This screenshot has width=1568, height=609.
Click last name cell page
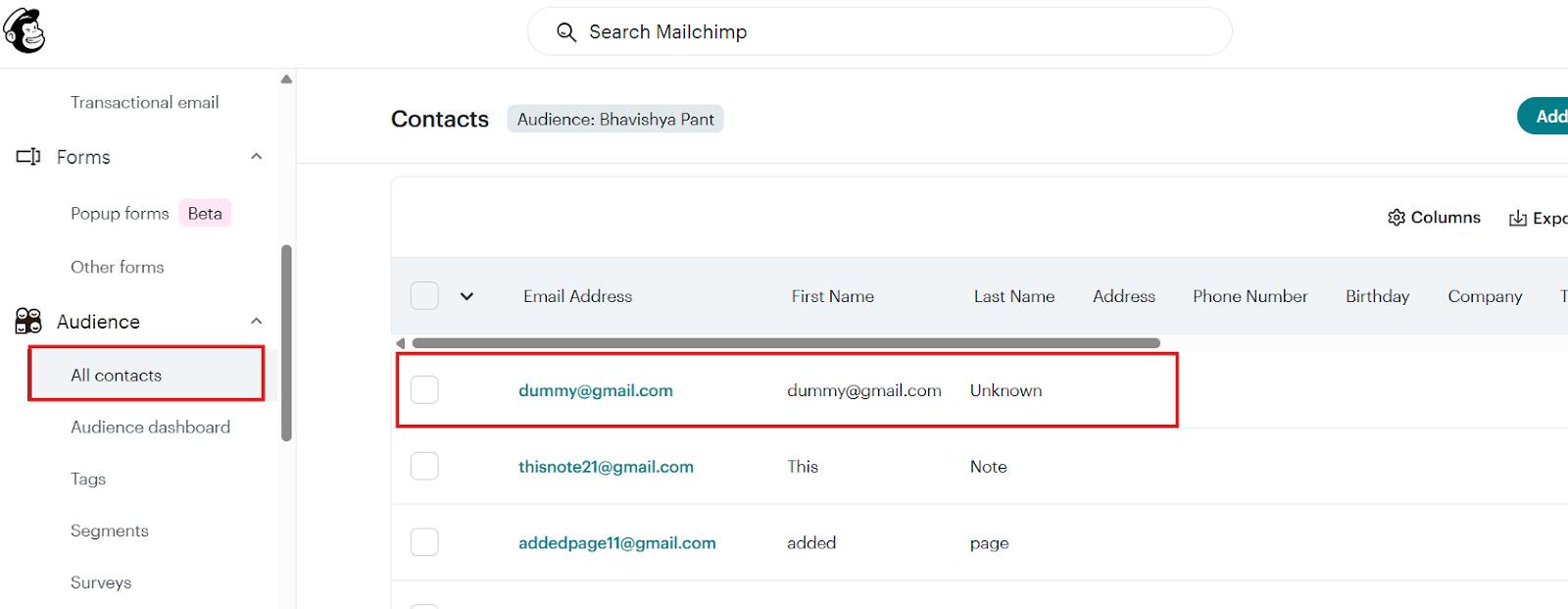point(990,543)
